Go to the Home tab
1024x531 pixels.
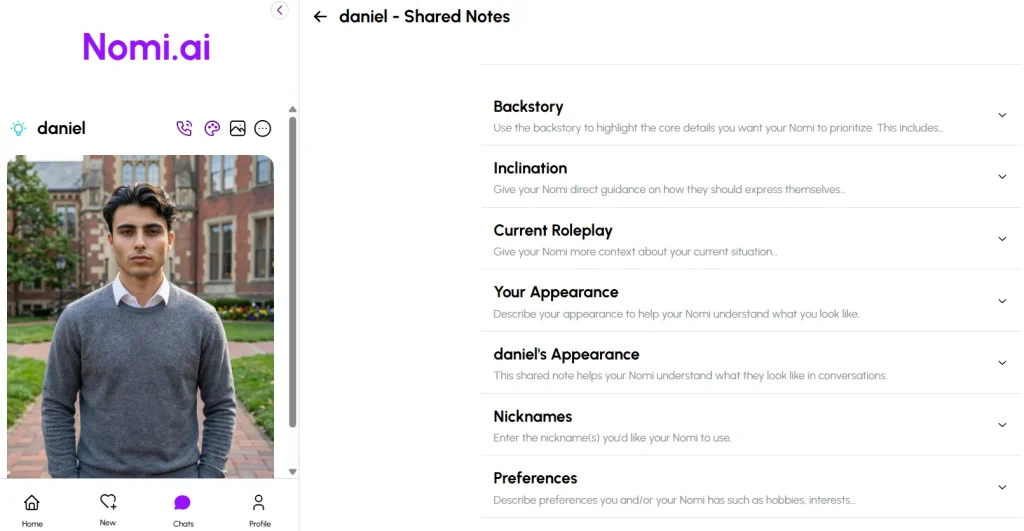pos(32,510)
